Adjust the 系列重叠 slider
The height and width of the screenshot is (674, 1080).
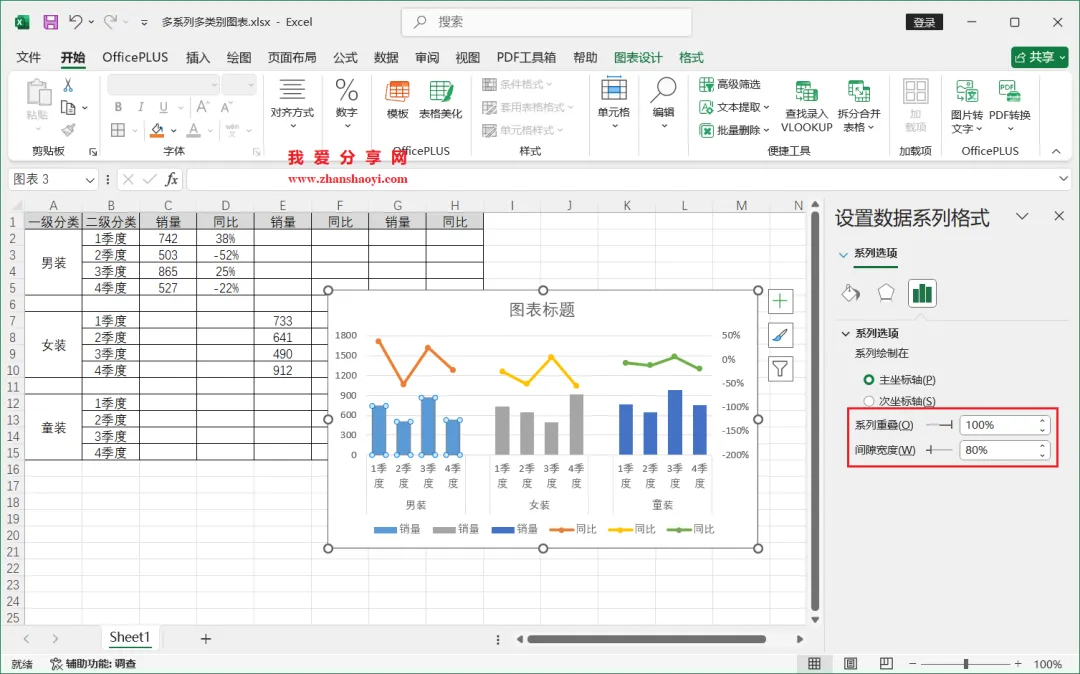pyautogui.click(x=939, y=425)
